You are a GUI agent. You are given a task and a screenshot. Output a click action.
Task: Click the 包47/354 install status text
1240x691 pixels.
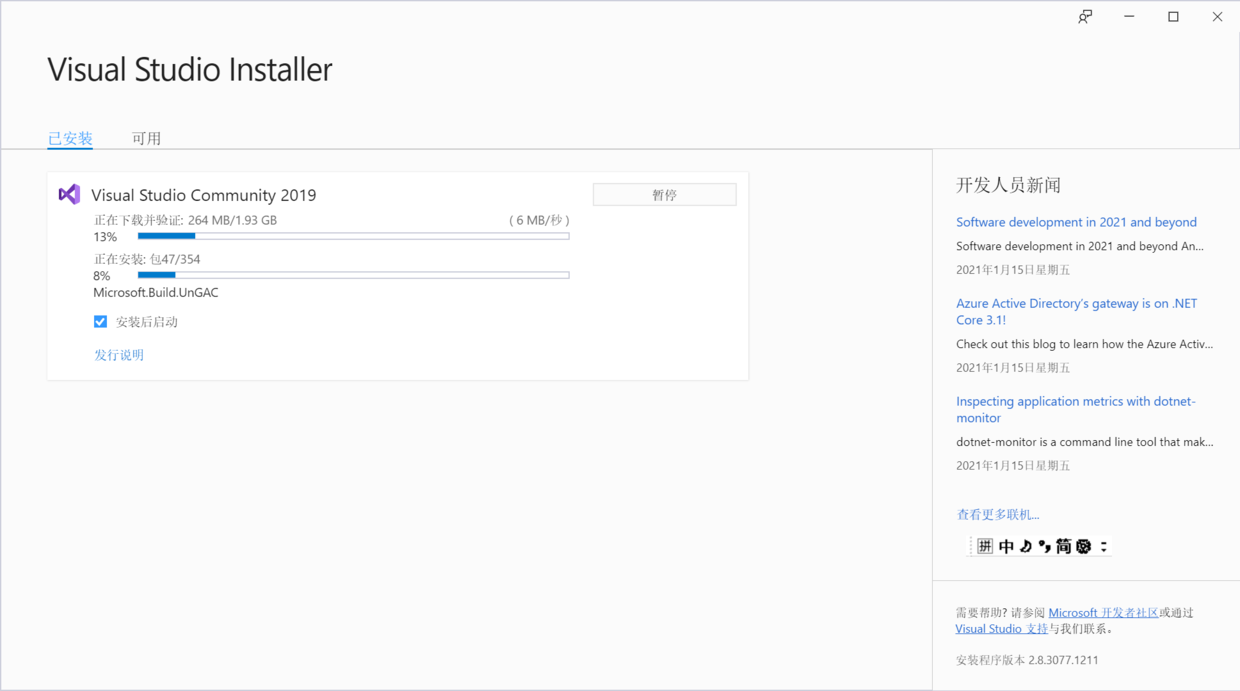click(x=173, y=259)
